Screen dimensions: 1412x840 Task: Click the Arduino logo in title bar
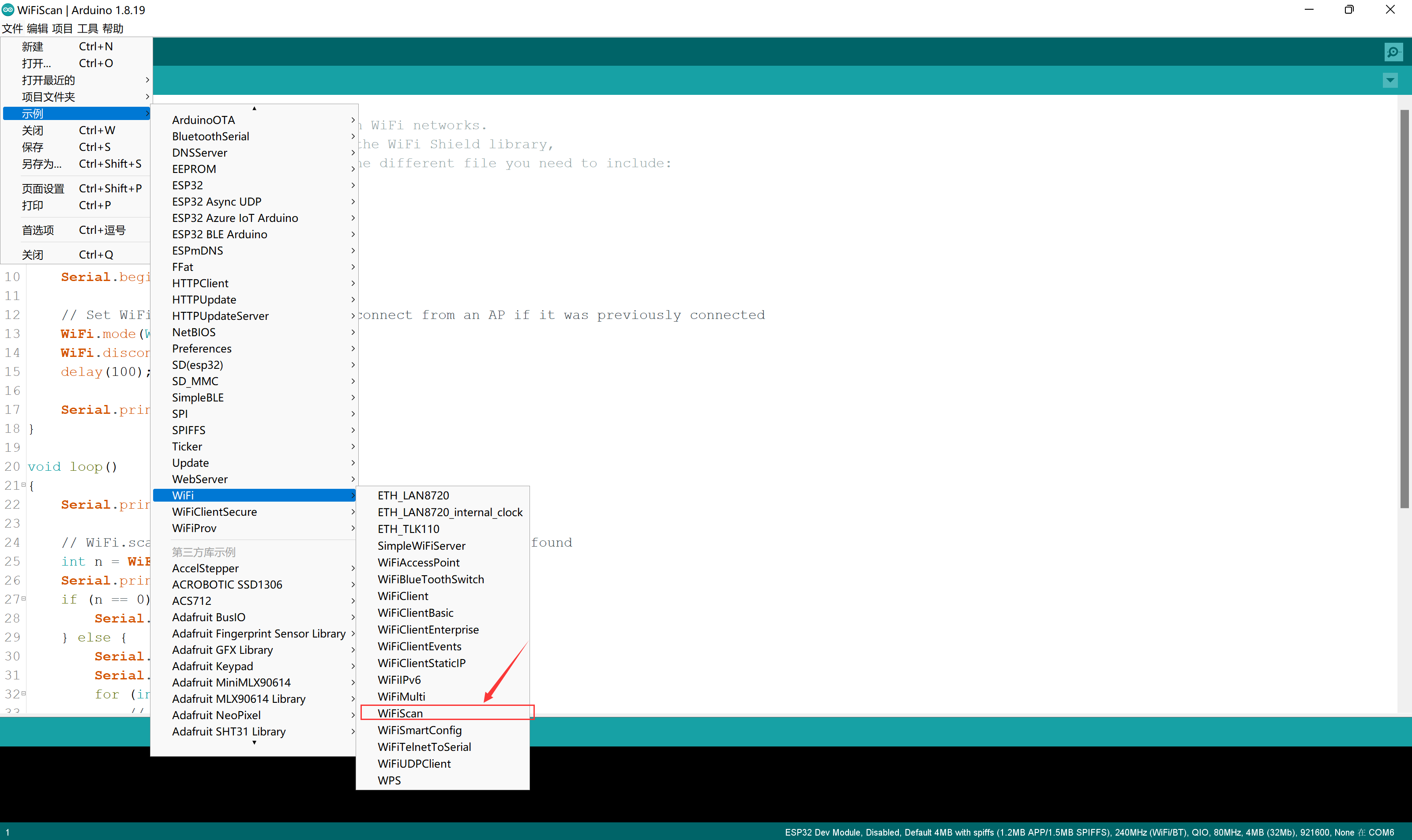point(8,10)
